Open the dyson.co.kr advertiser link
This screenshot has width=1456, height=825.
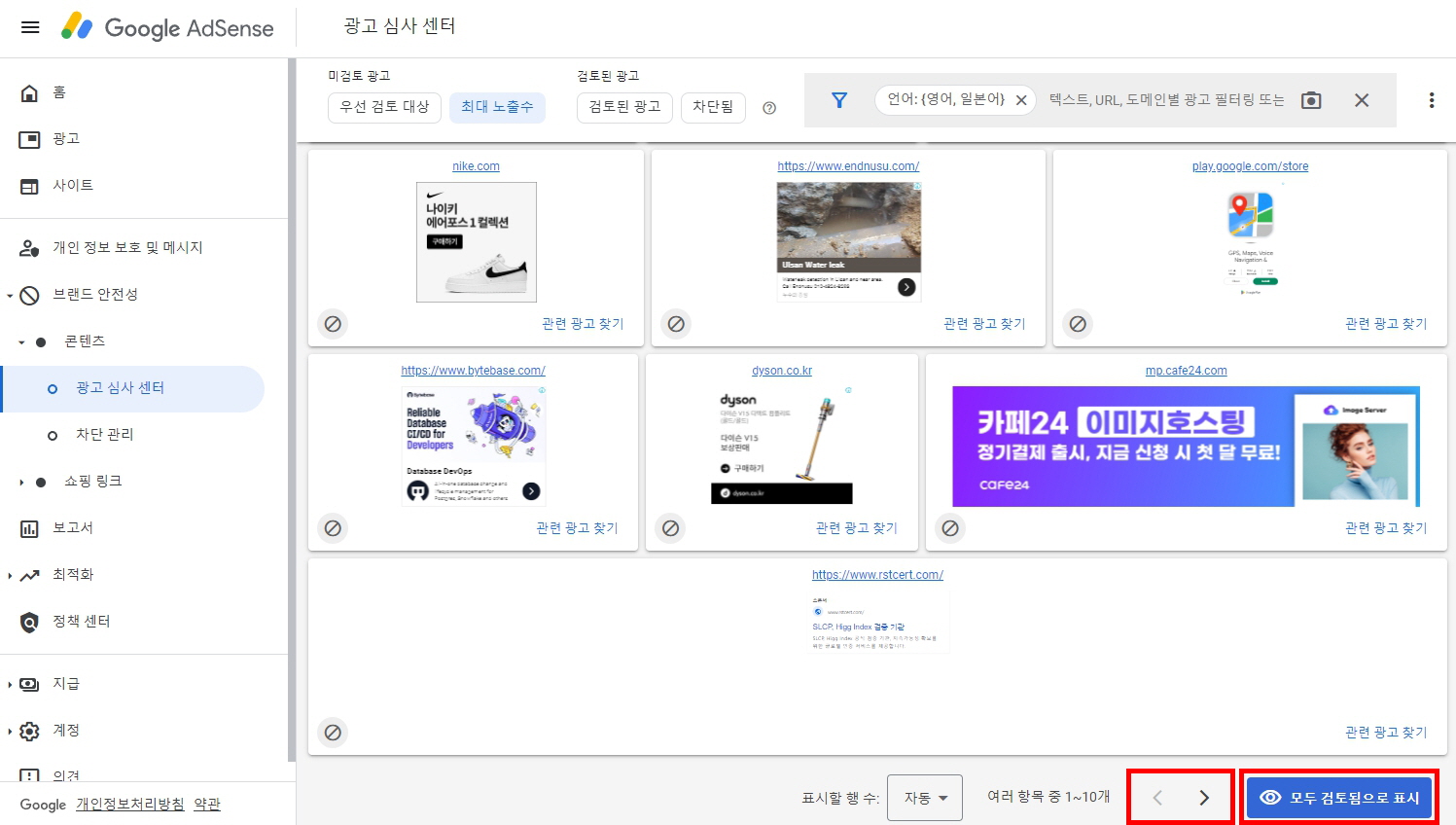coord(782,371)
